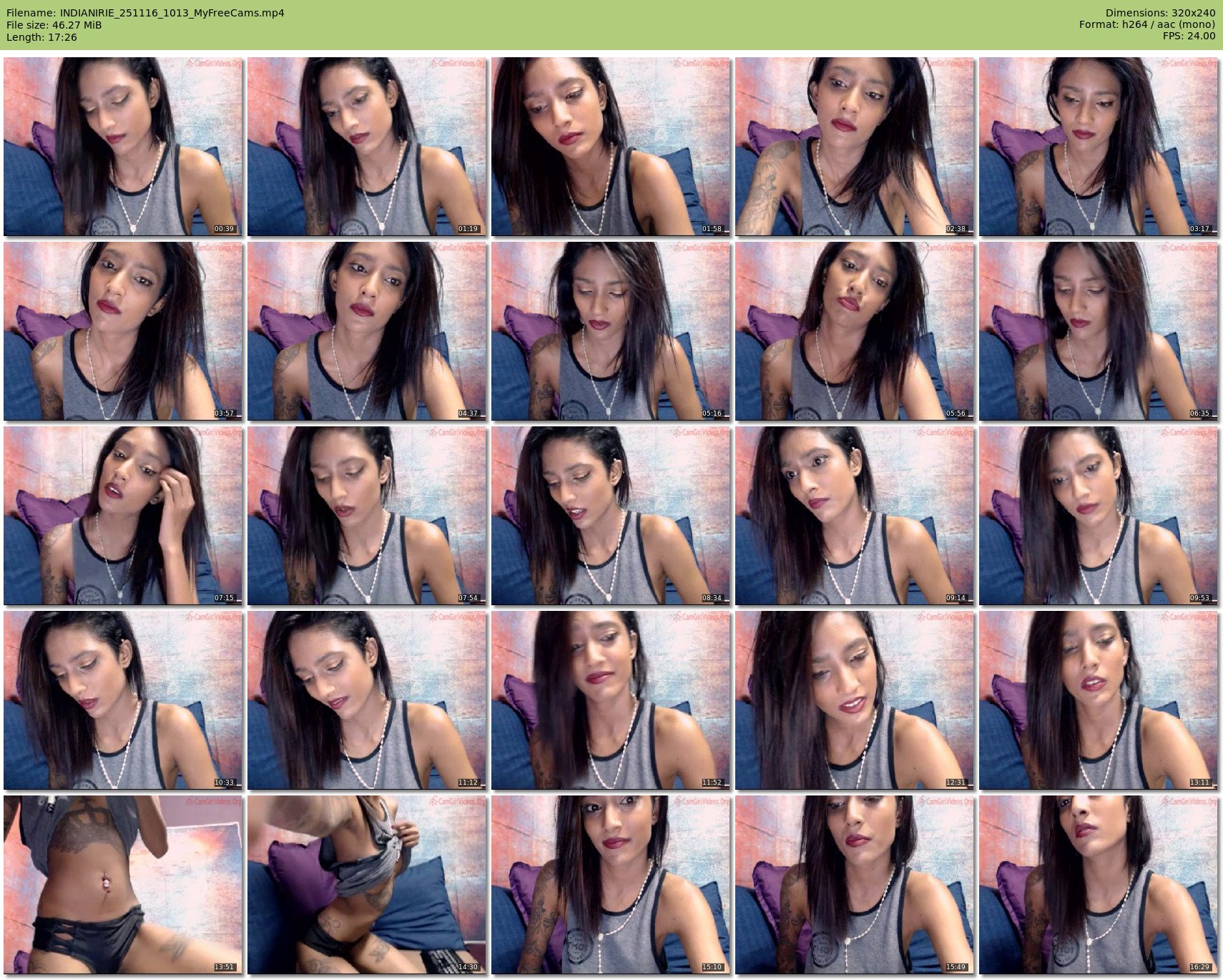Select the frame timestamped 11:12
The image size is (1223, 980).
click(x=367, y=700)
